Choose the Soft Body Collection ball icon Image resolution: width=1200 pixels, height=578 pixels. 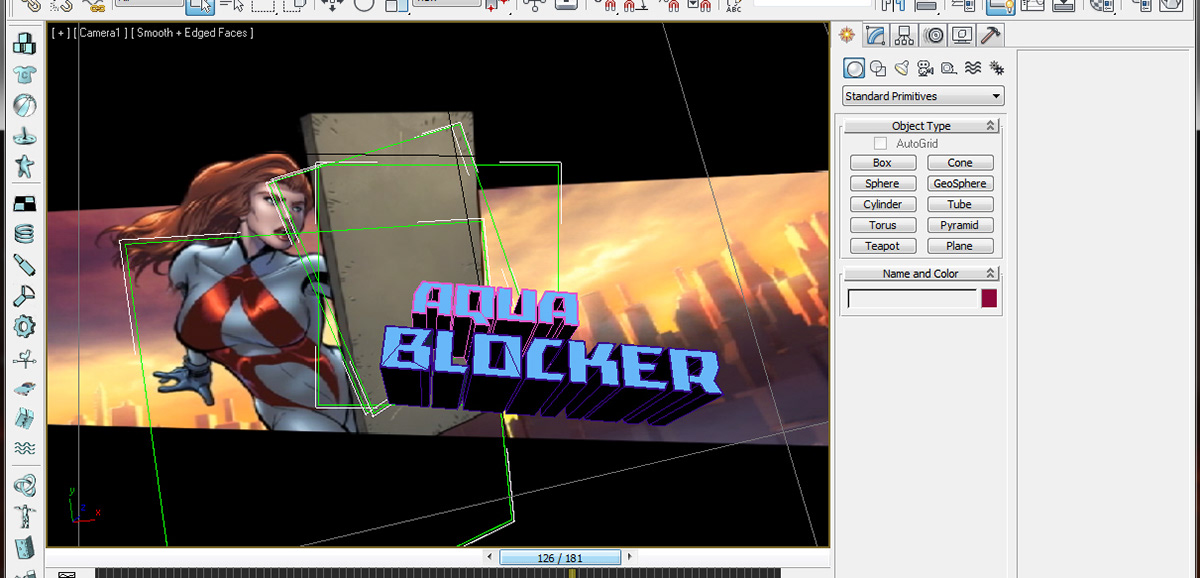tap(24, 105)
